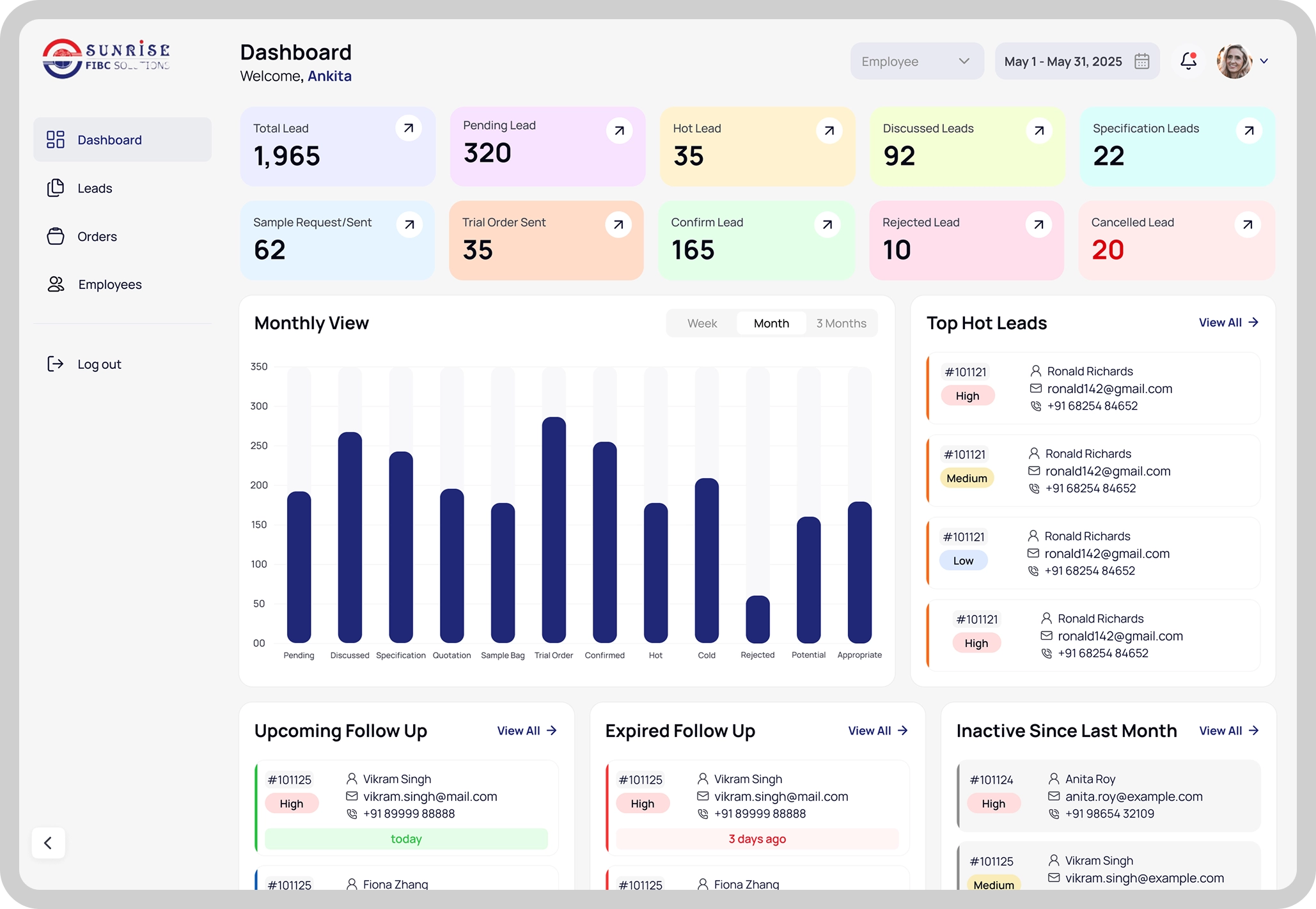View all Expired Follow Up entries
The height and width of the screenshot is (909, 1316).
[x=878, y=731]
